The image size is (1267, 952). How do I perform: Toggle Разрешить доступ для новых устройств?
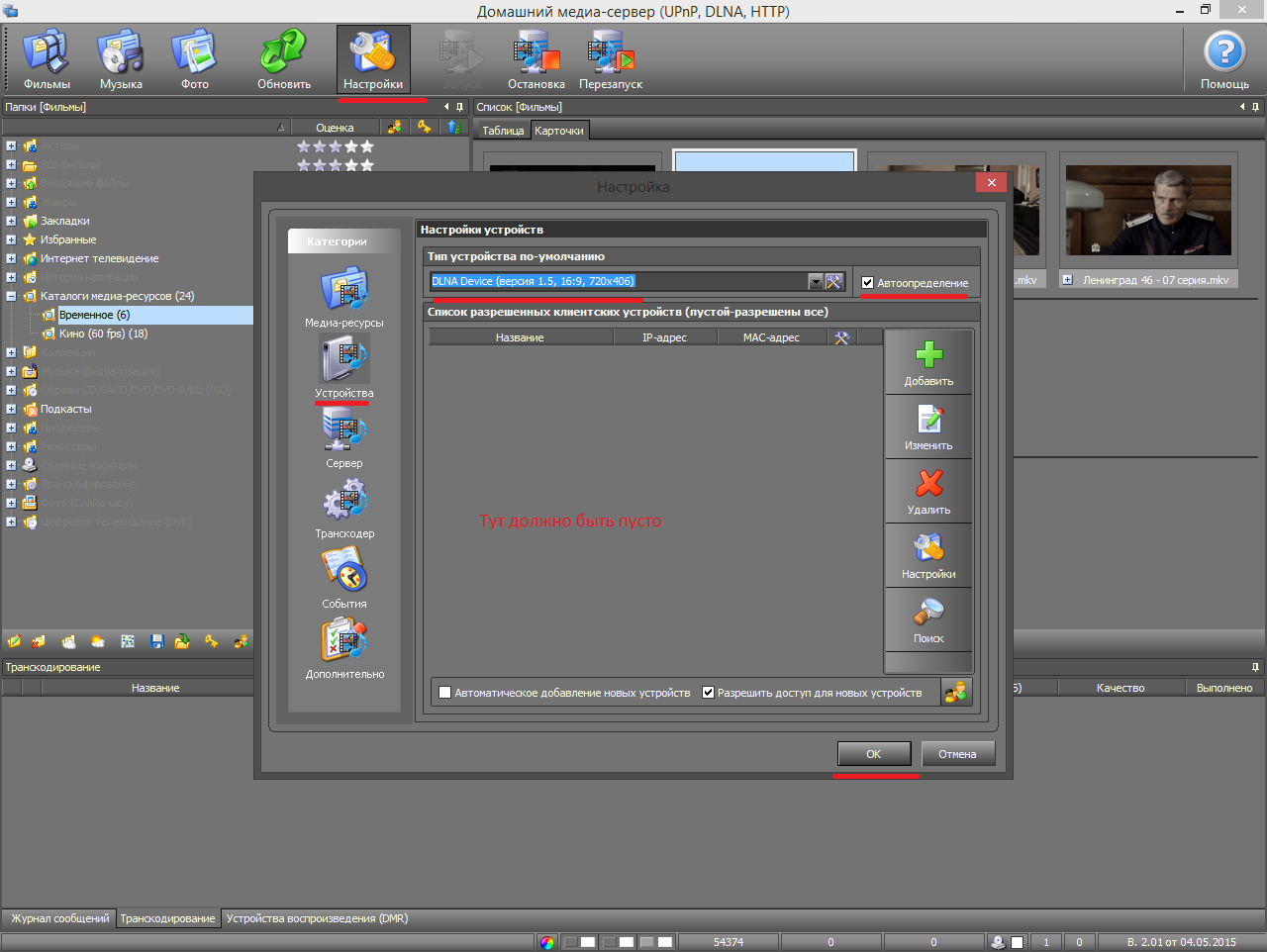709,693
